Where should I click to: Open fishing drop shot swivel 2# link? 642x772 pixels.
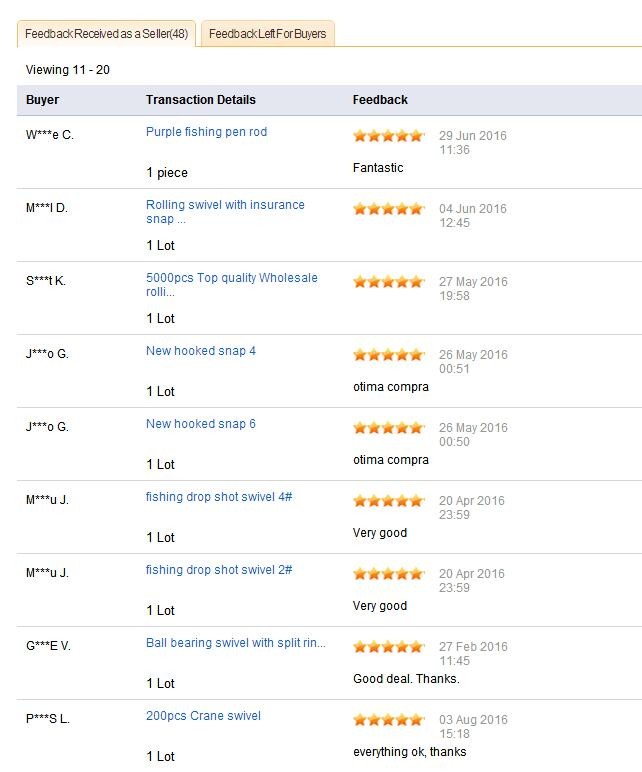(219, 570)
